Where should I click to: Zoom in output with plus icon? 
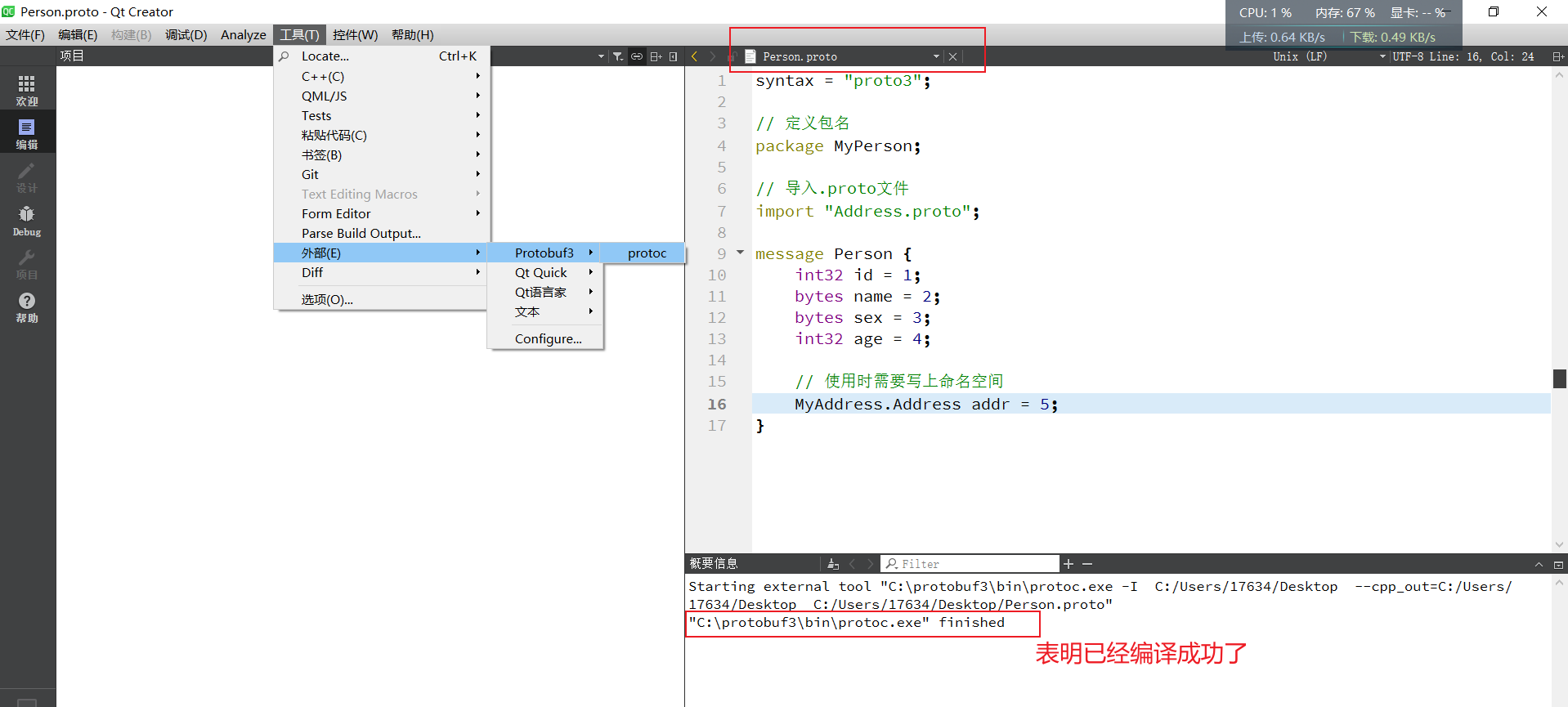tap(1068, 564)
